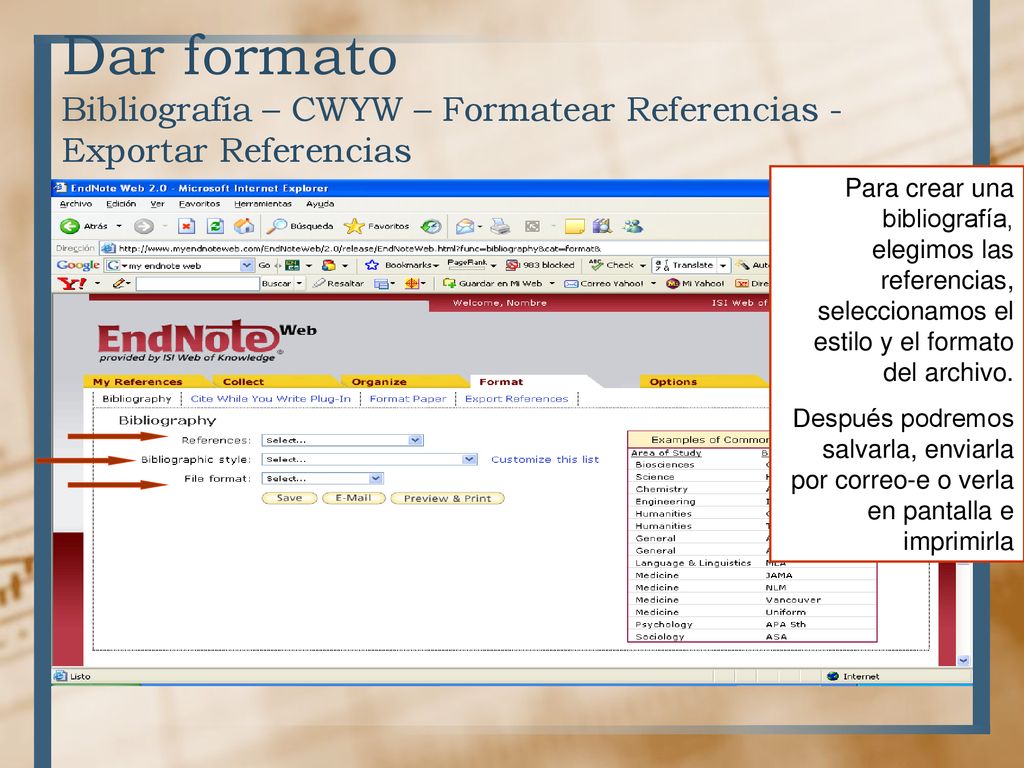
Task: Click the yellow notes folder icon
Action: click(x=575, y=226)
